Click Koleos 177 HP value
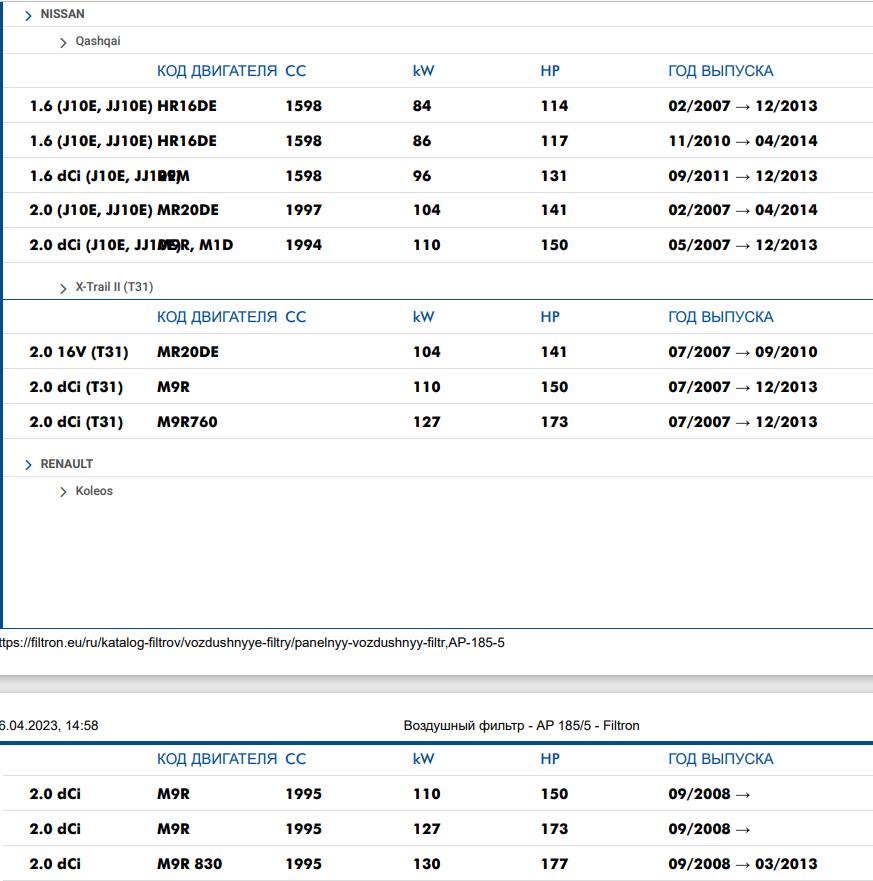This screenshot has height=881, width=873. (554, 864)
